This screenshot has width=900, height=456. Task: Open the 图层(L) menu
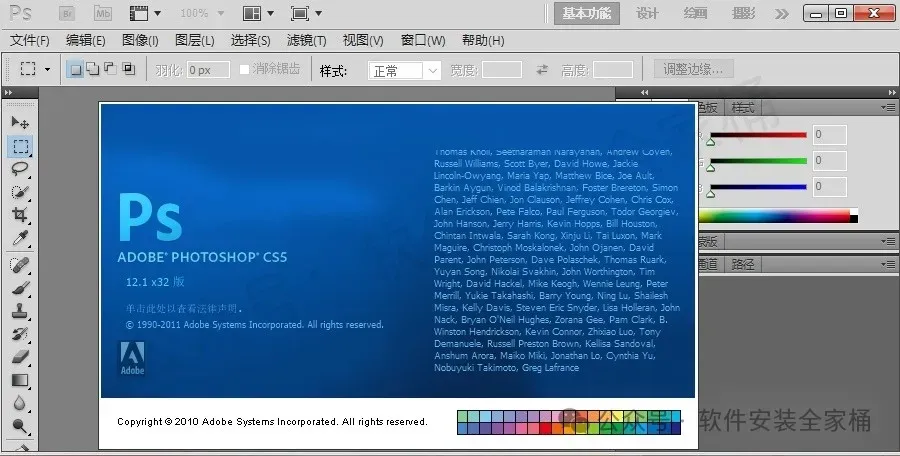point(195,40)
